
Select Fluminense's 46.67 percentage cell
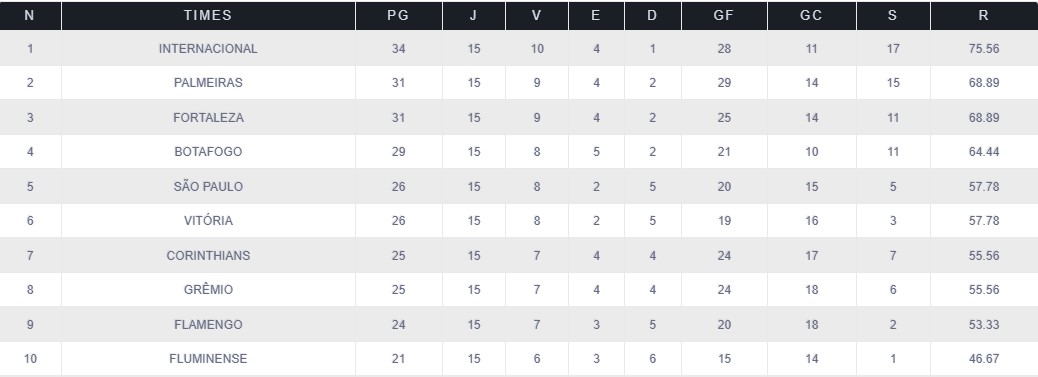[x=984, y=358]
